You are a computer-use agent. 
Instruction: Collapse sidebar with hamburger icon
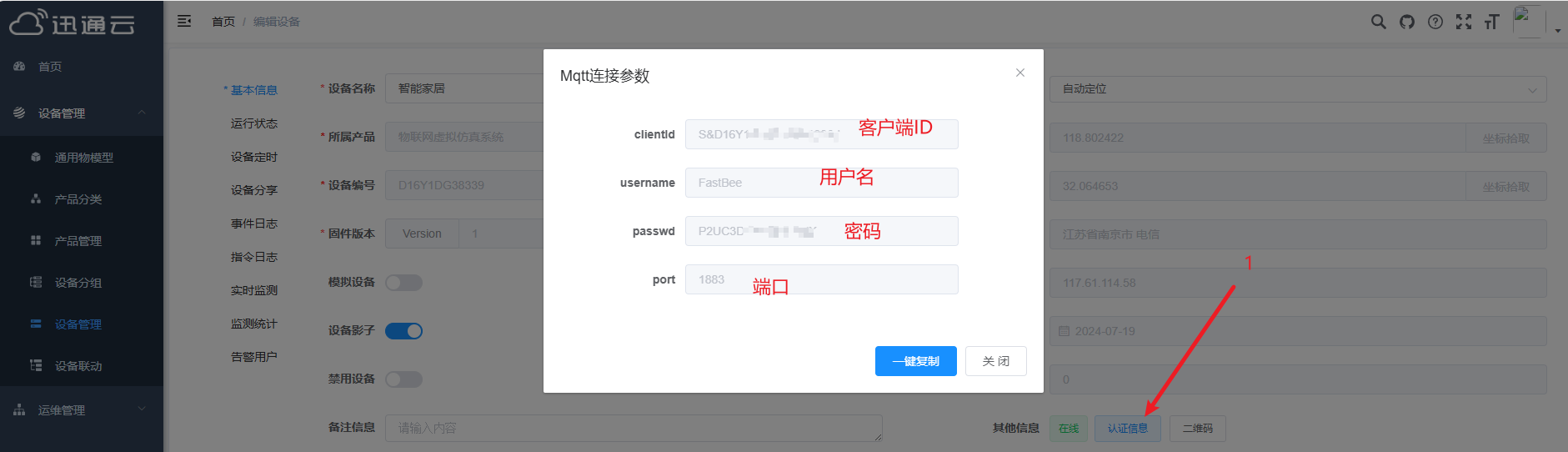tap(184, 21)
